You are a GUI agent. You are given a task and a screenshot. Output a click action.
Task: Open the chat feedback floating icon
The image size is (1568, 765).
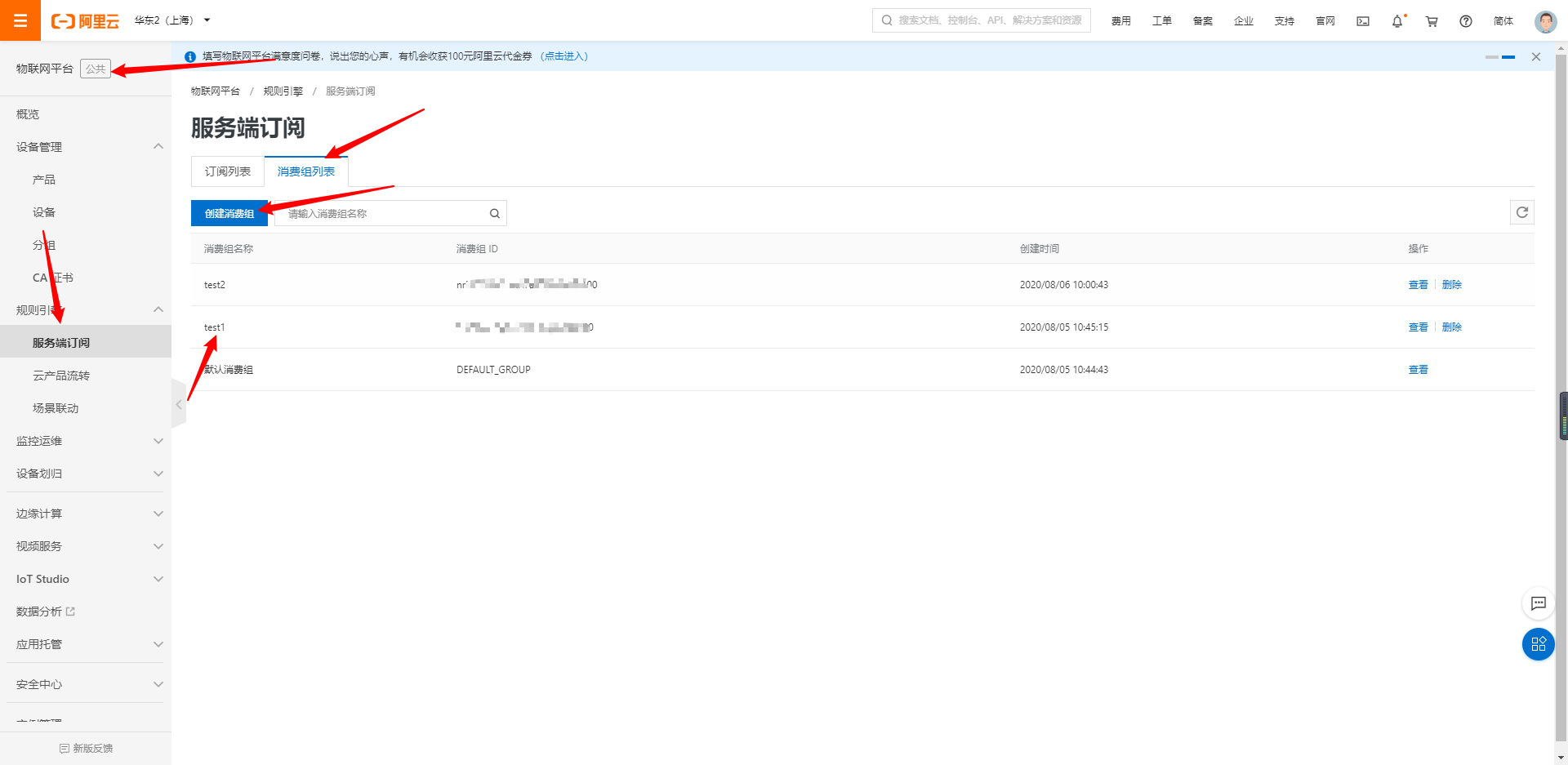(x=1539, y=603)
